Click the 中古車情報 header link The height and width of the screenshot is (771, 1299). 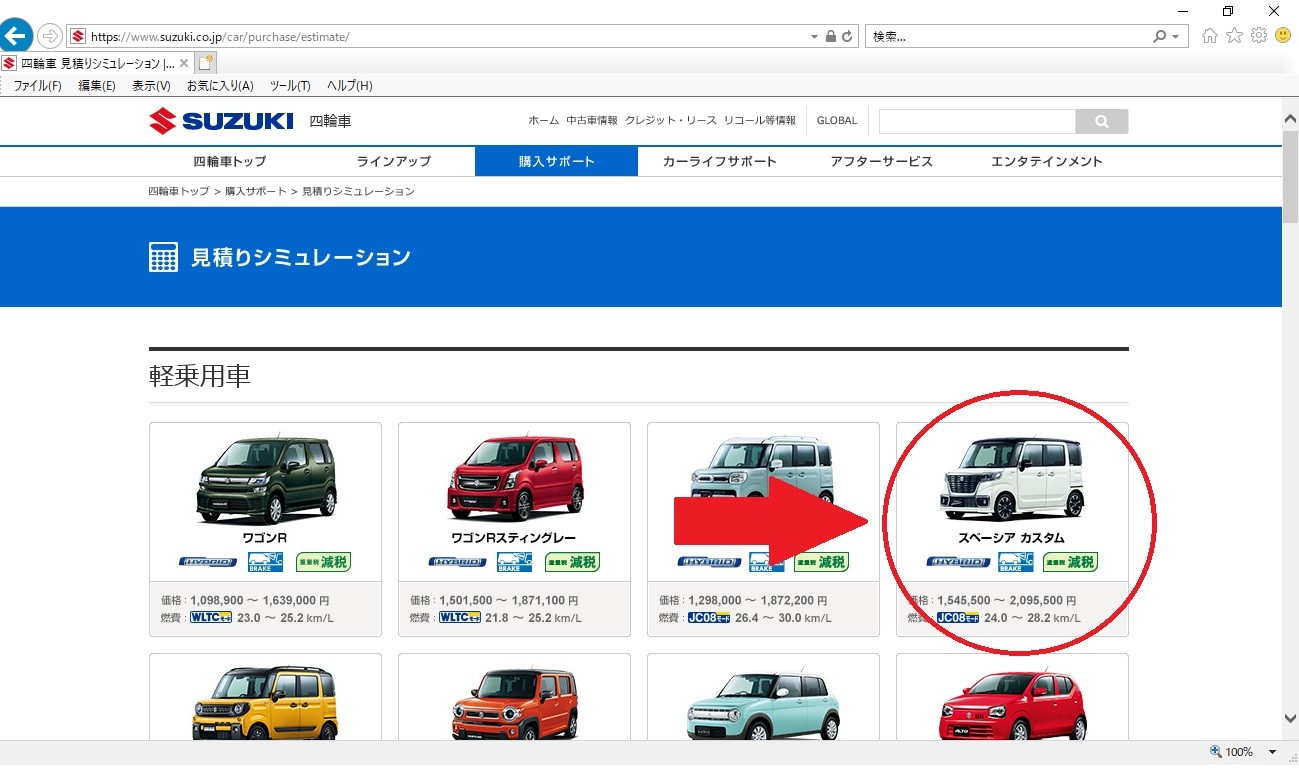point(592,120)
